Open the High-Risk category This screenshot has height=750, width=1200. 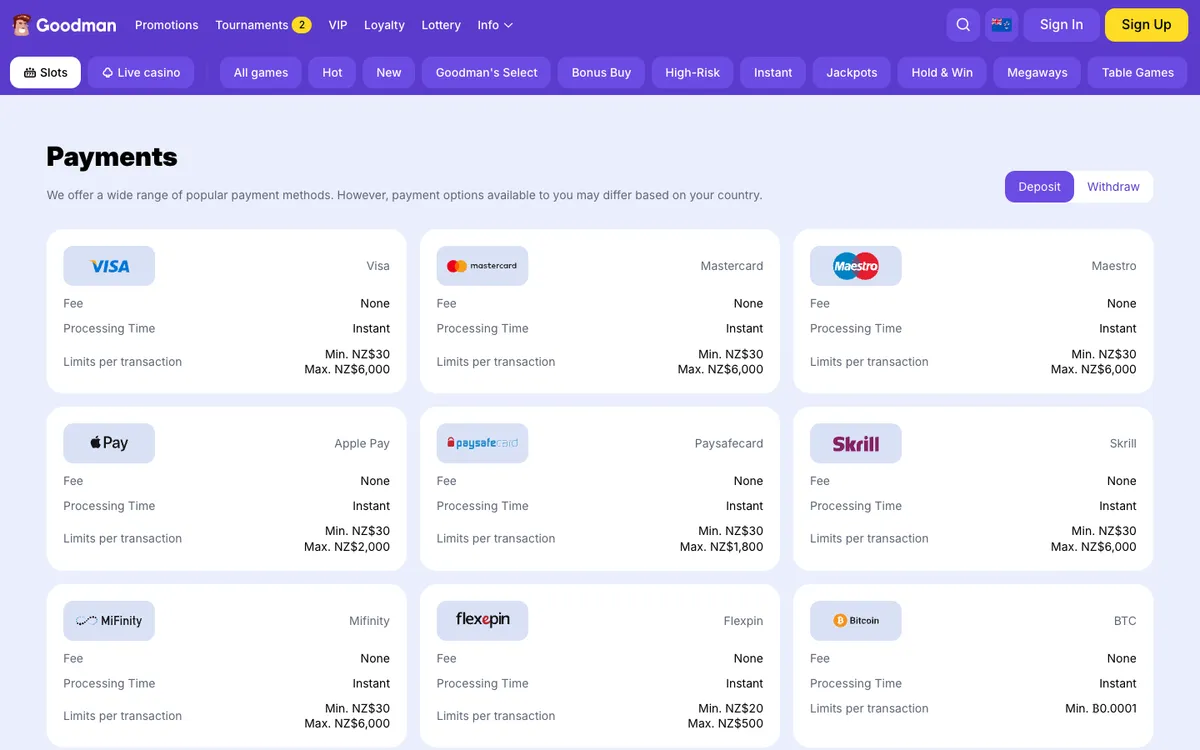[692, 72]
